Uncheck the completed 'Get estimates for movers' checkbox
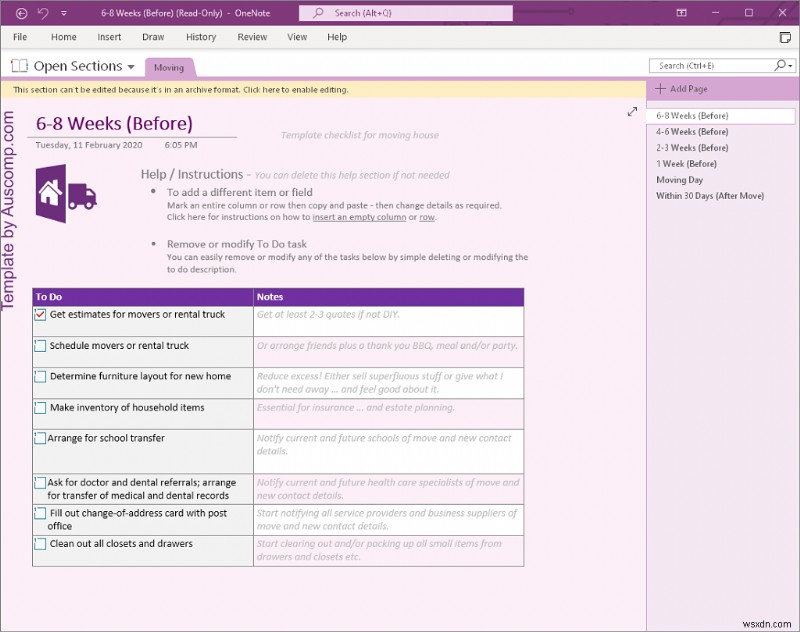Viewport: 800px width, 632px height. click(x=40, y=313)
